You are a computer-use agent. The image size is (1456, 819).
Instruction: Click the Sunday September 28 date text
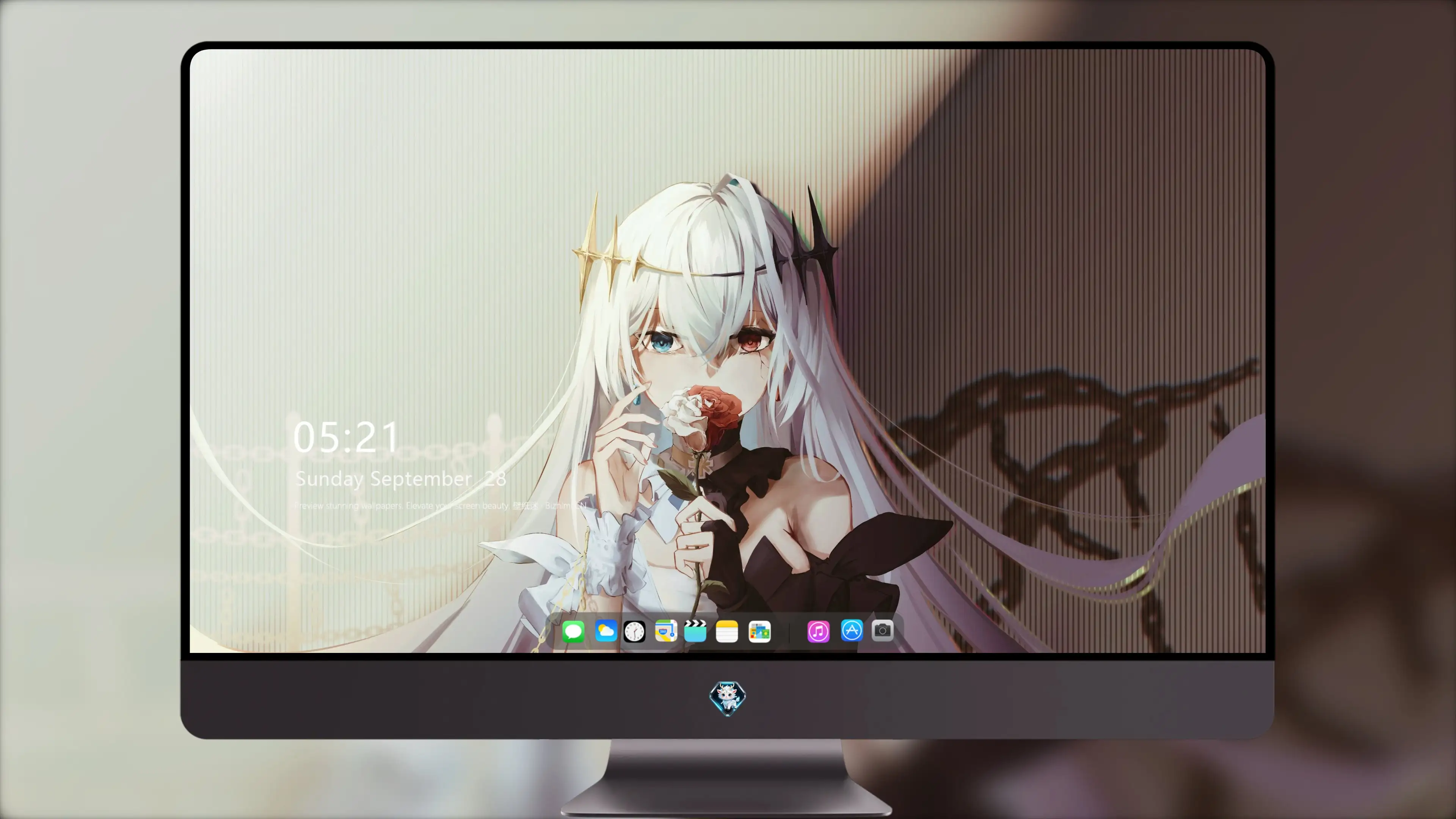click(x=401, y=479)
